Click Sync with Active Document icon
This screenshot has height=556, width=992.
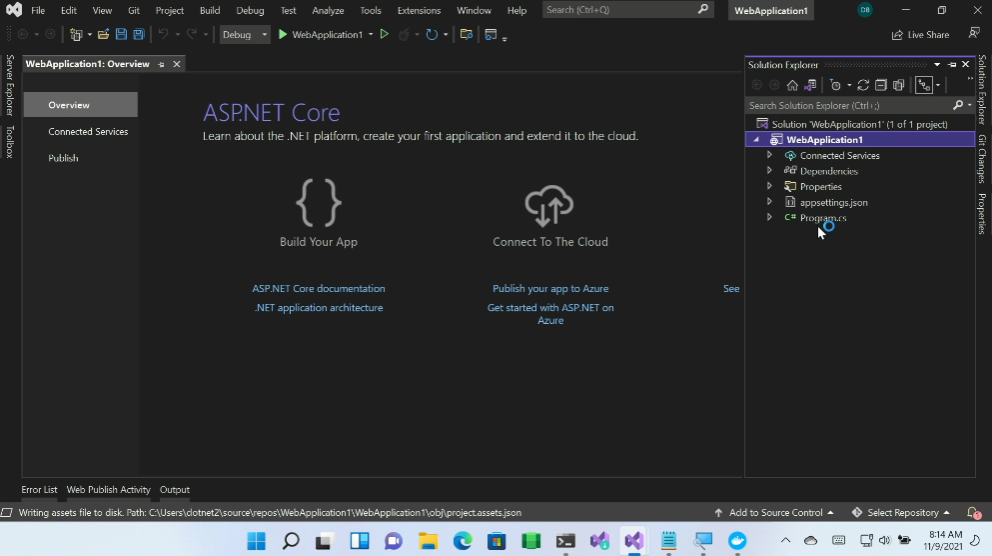[x=863, y=85]
